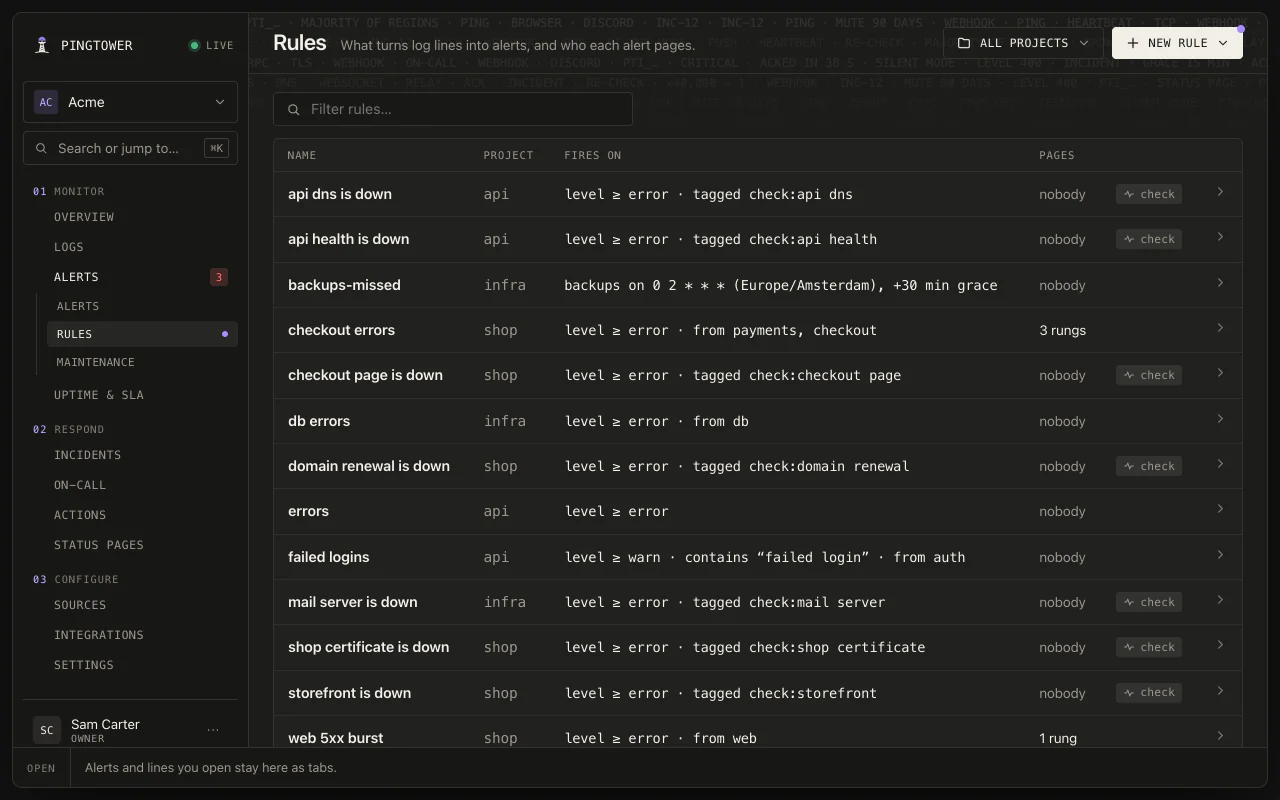This screenshot has height=800, width=1280.
Task: Navigate to Incidents
Action: [x=88, y=455]
